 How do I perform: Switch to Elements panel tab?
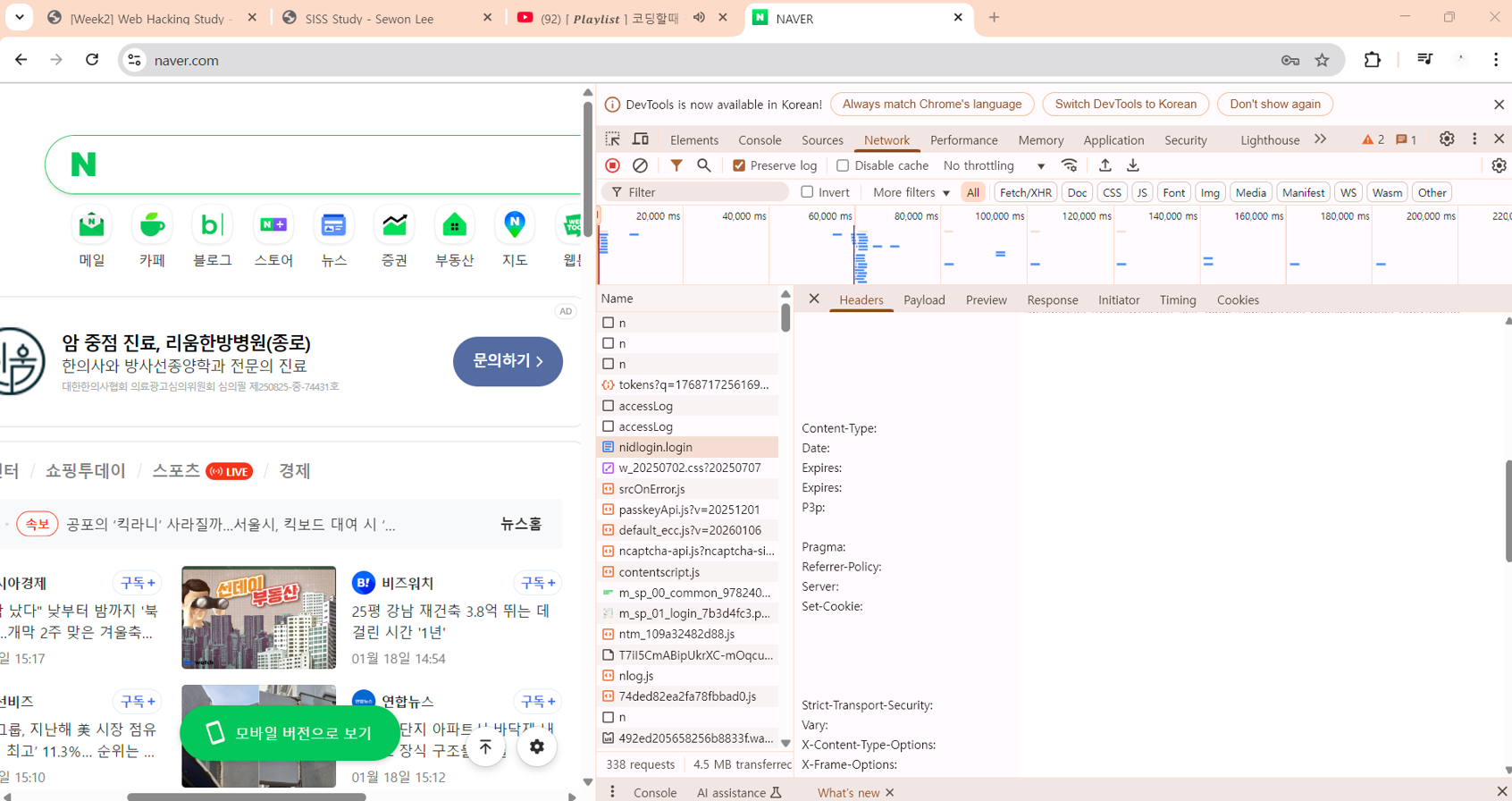coord(694,140)
